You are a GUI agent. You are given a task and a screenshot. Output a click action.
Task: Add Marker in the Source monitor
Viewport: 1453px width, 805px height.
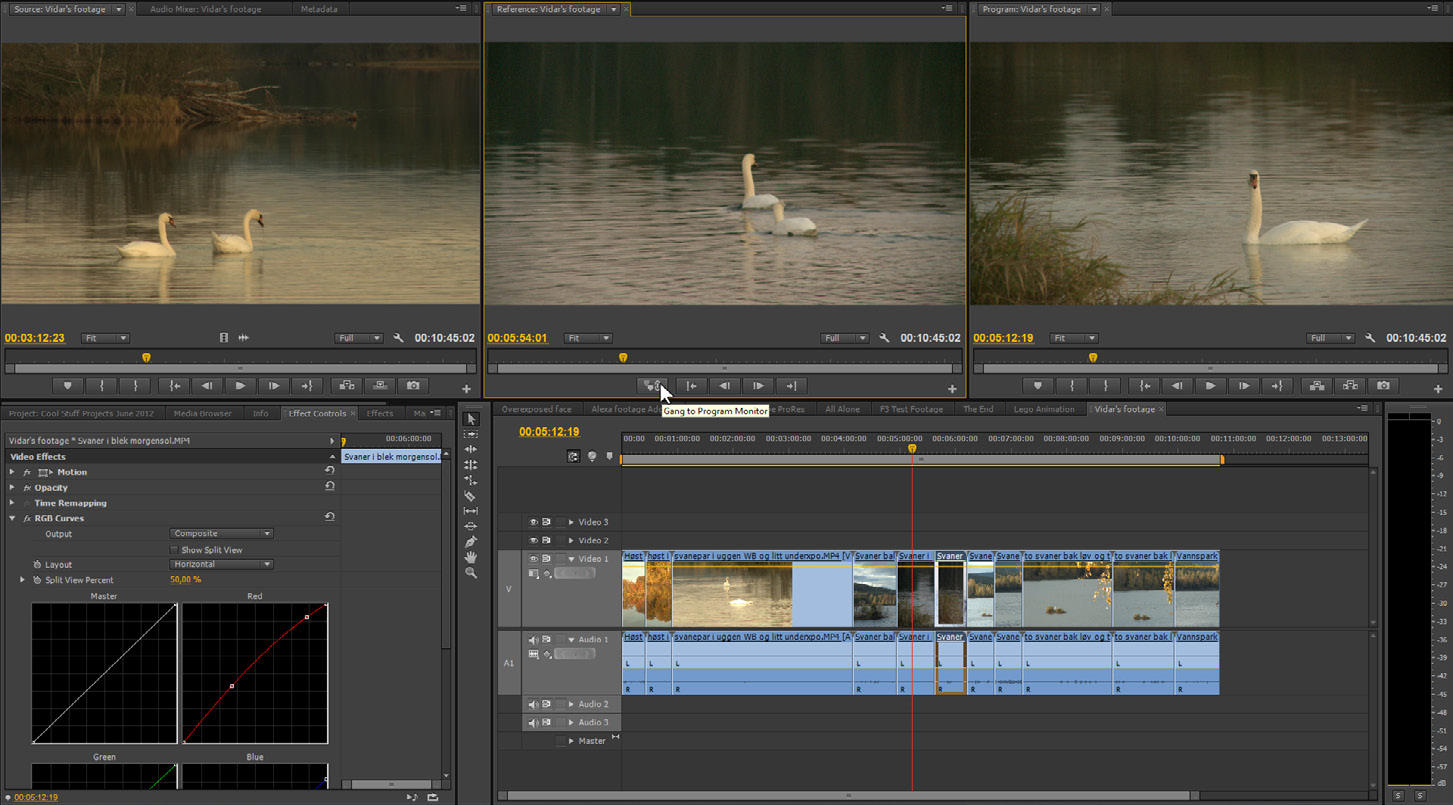click(68, 385)
